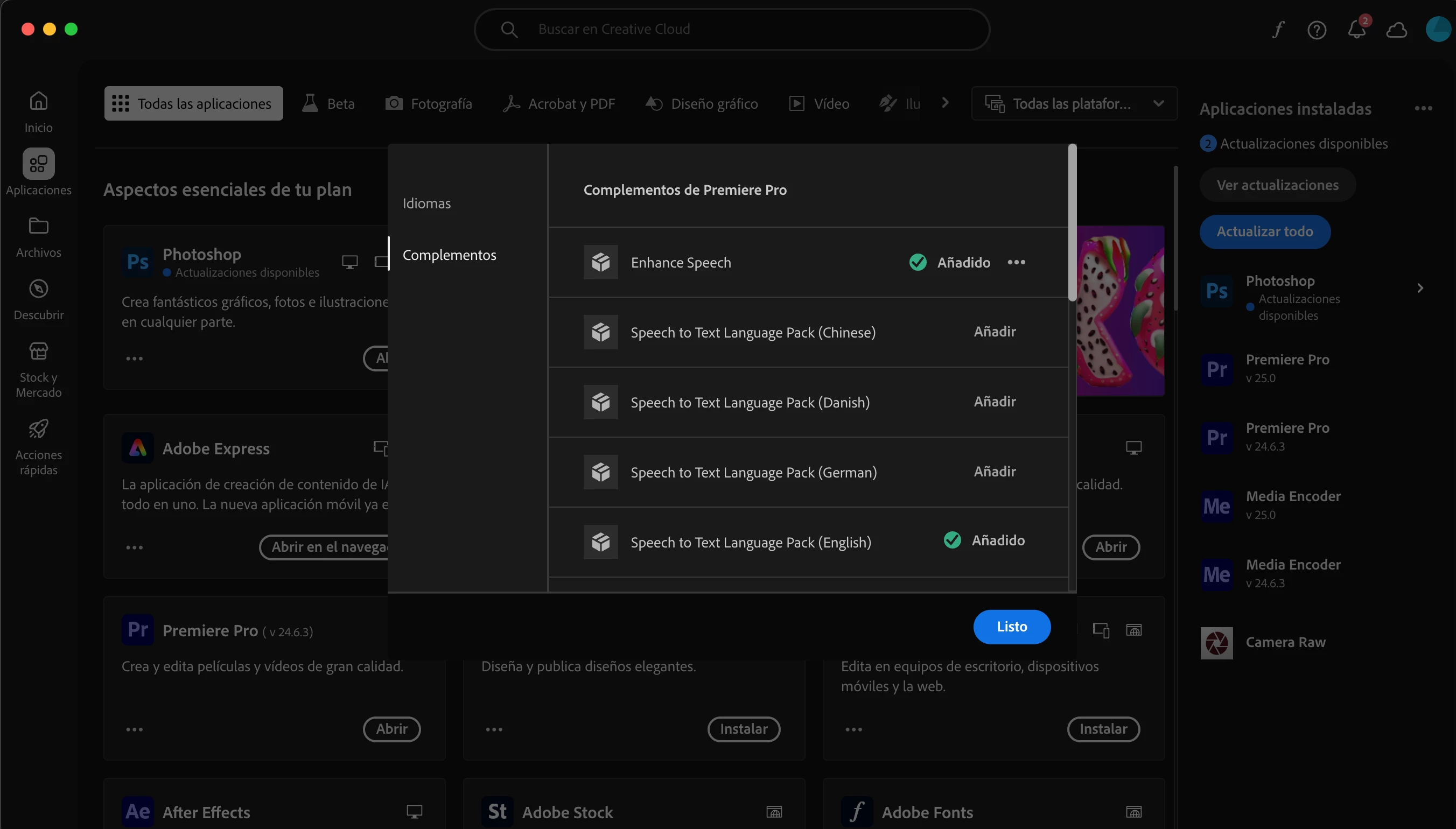Click the Actualizar todo button
1456x829 pixels.
1264,231
